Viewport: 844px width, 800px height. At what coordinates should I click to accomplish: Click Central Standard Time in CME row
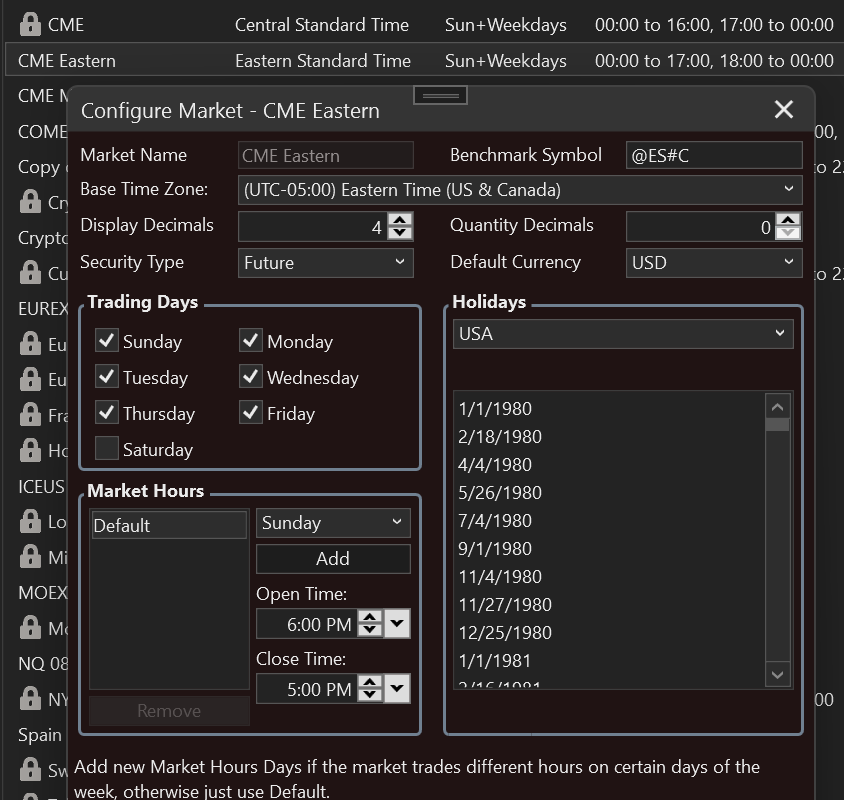point(322,25)
